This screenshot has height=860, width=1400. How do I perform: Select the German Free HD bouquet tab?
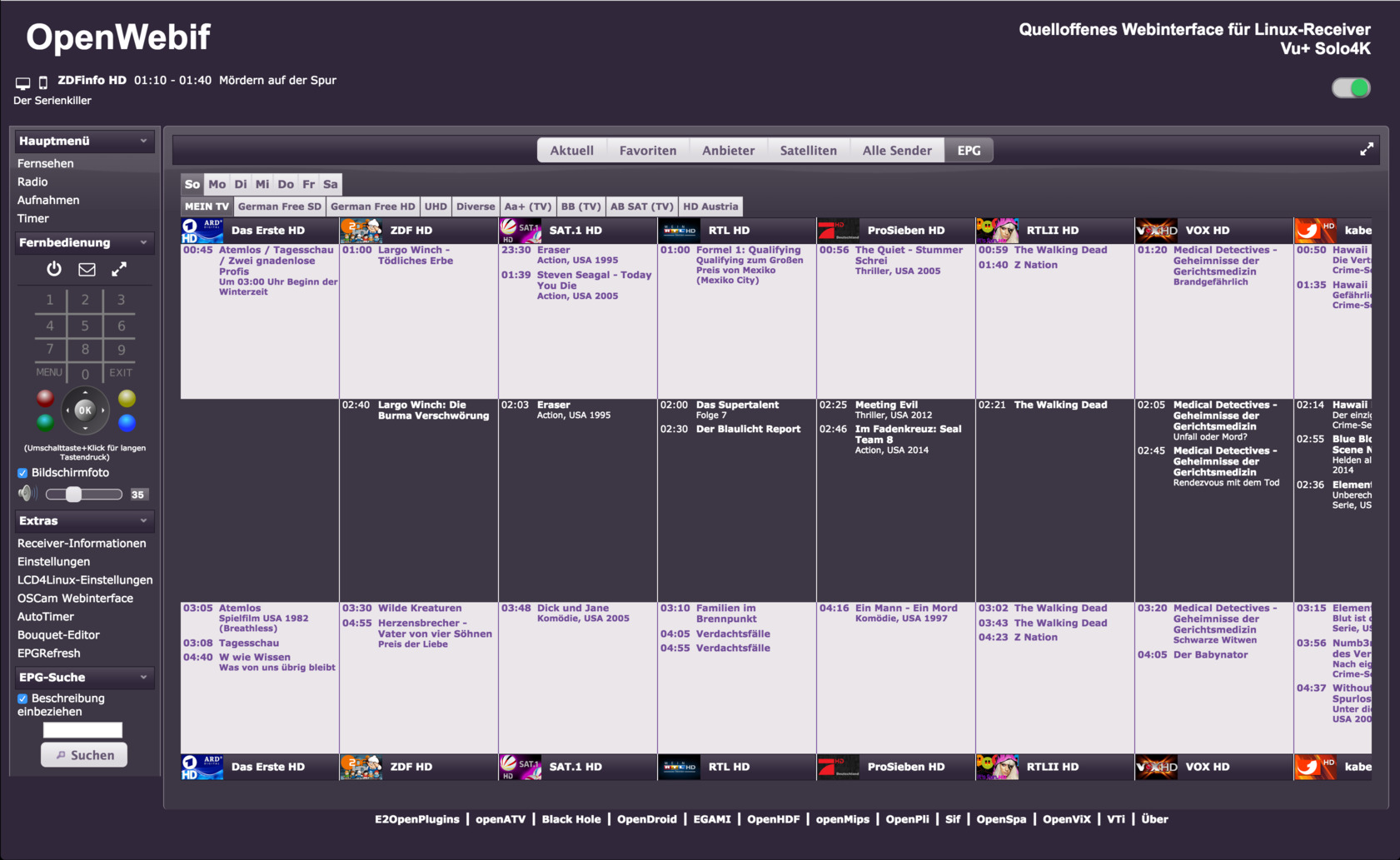point(372,206)
